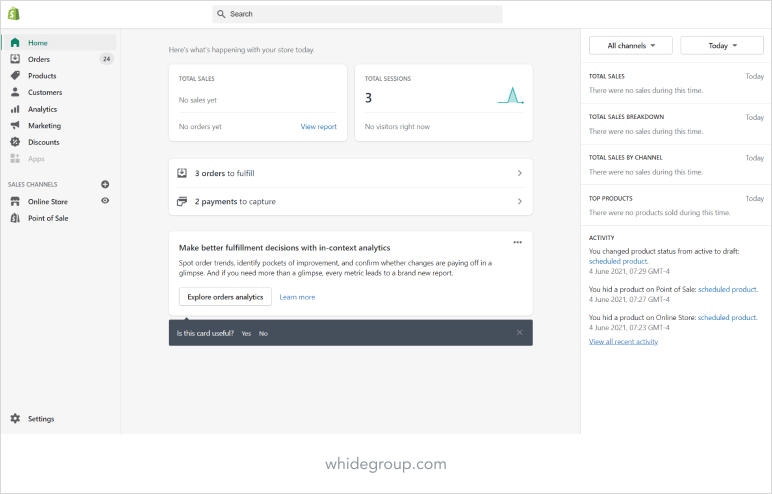Click the Marketing megaphone icon
Viewport: 772px width, 494px height.
coord(15,125)
